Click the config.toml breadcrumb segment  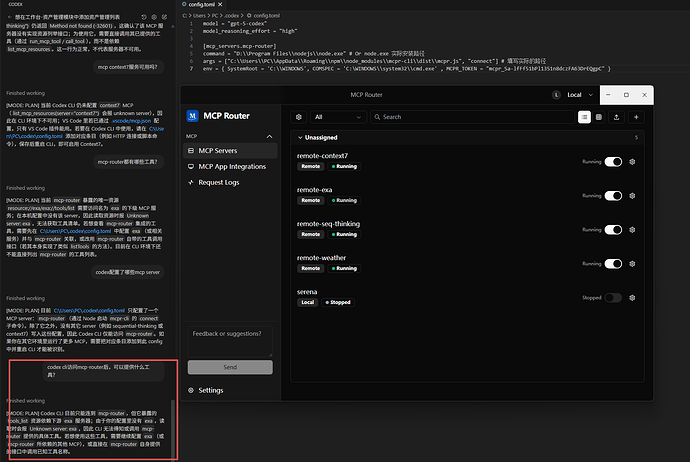click(266, 15)
